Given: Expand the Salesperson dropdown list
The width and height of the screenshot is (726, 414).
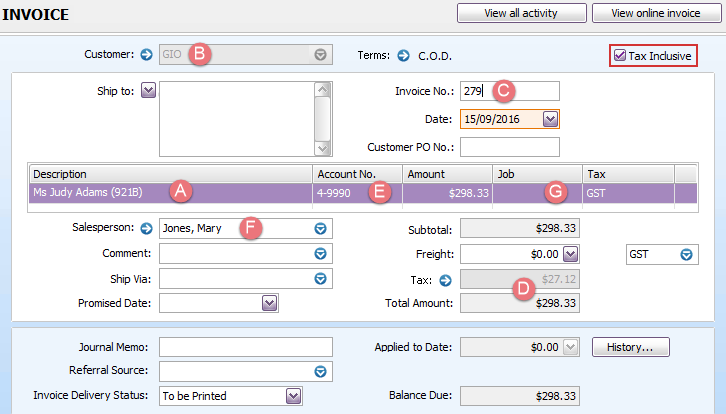Looking at the screenshot, I should pos(321,228).
